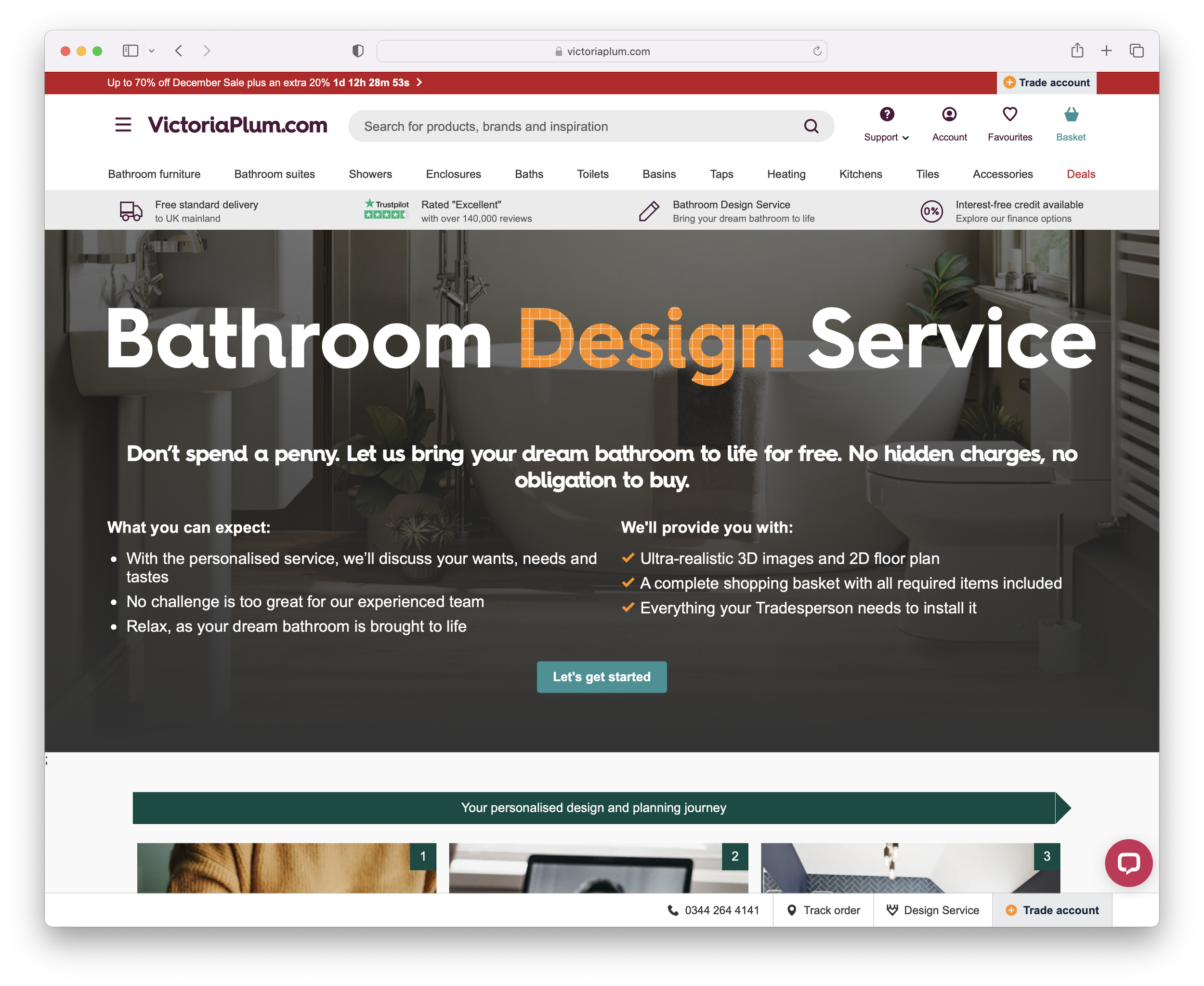Screen dimensions: 1204x986
Task: Open the Bathroom suites menu
Action: click(x=275, y=174)
